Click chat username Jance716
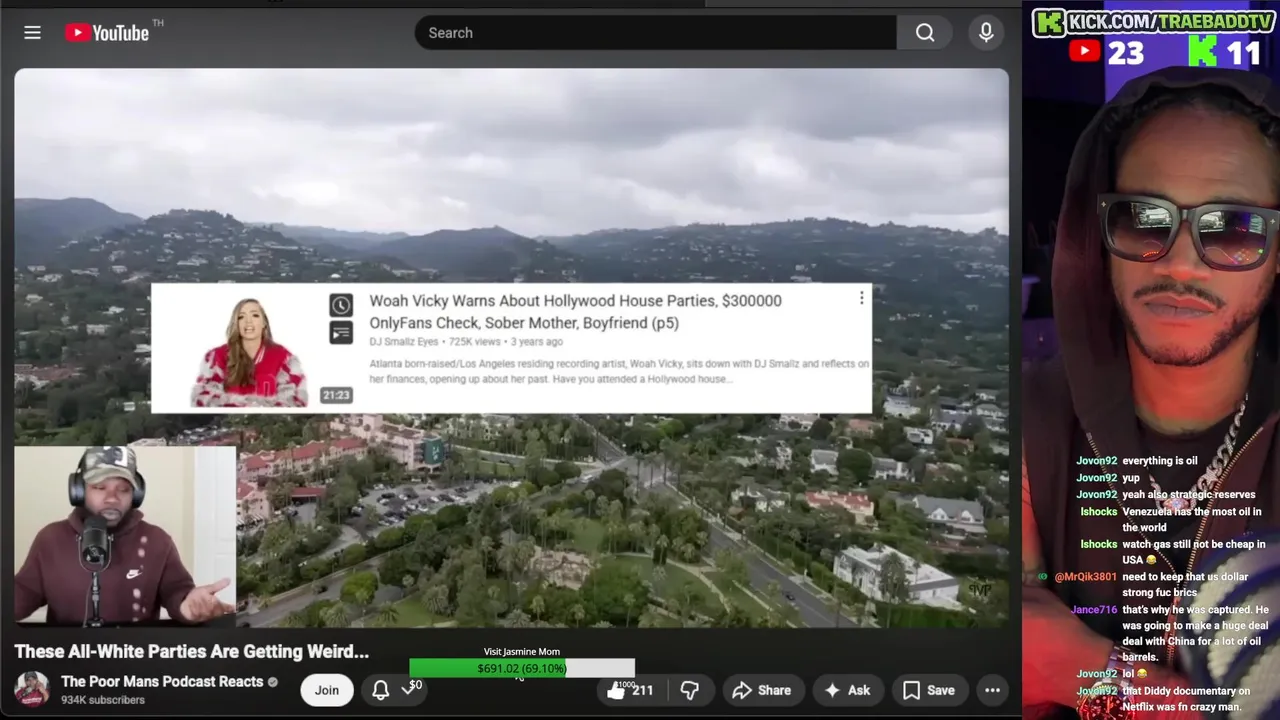1280x720 pixels. (x=1094, y=609)
